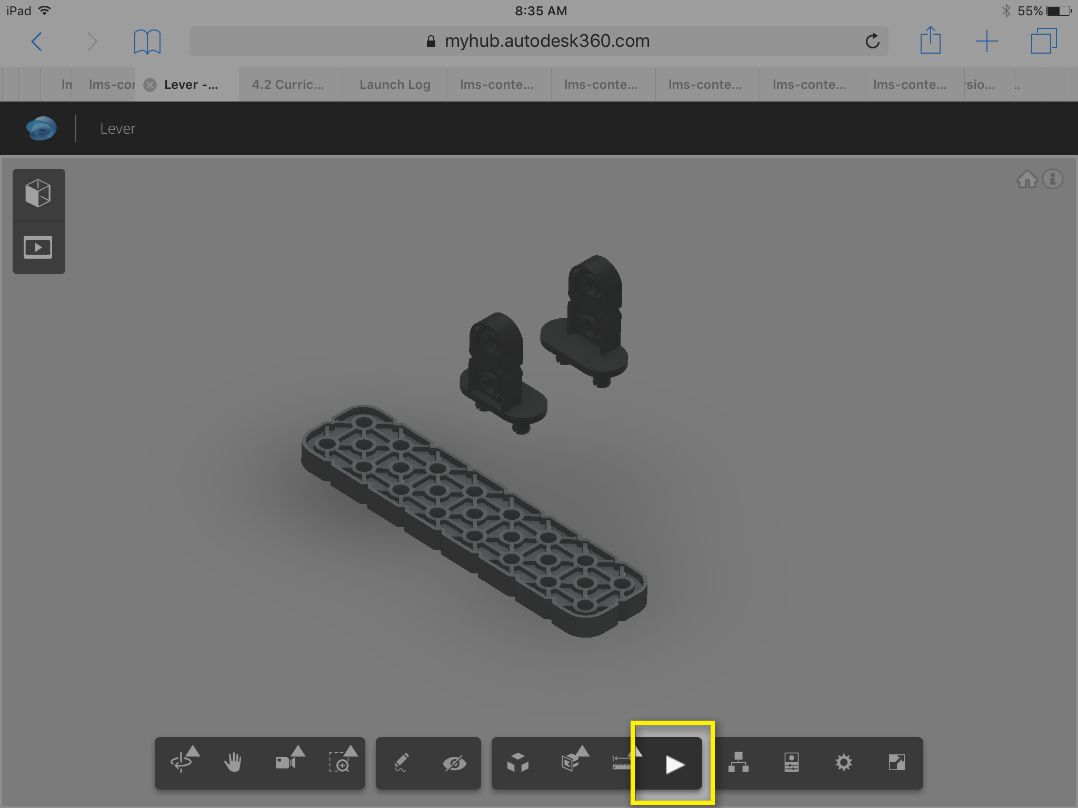1078x808 pixels.
Task: Expand the camera zoom options arrow
Action: point(299,752)
